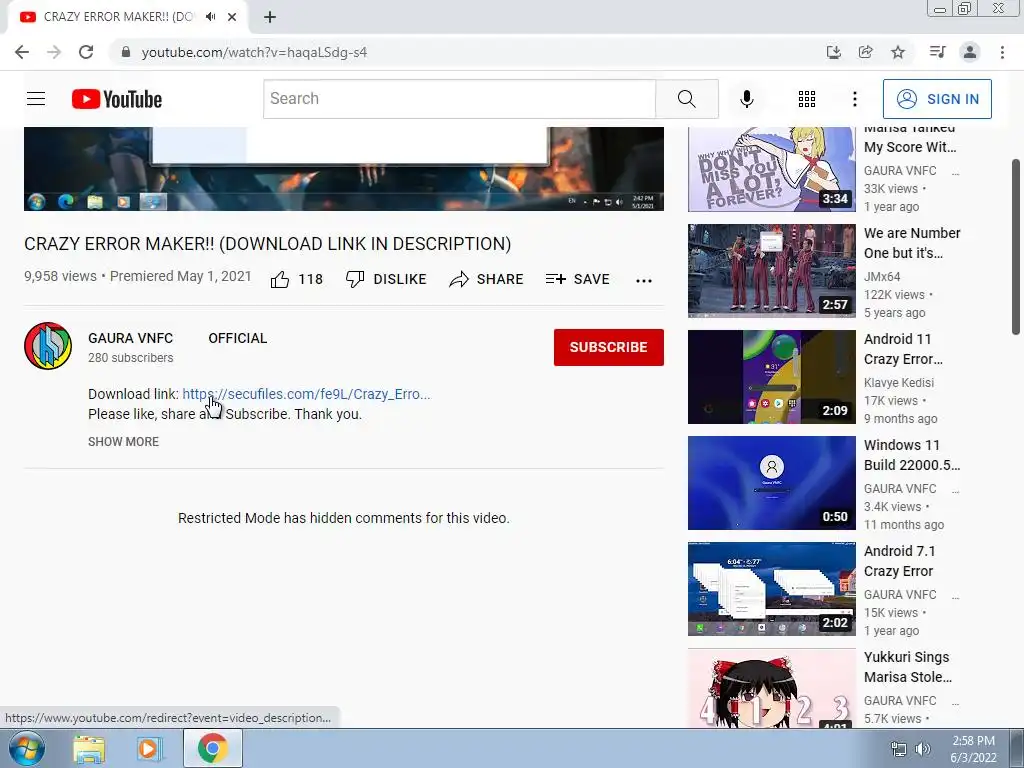Viewport: 1024px width, 768px height.
Task: Bookmark this tab with star icon
Action: coord(898,52)
